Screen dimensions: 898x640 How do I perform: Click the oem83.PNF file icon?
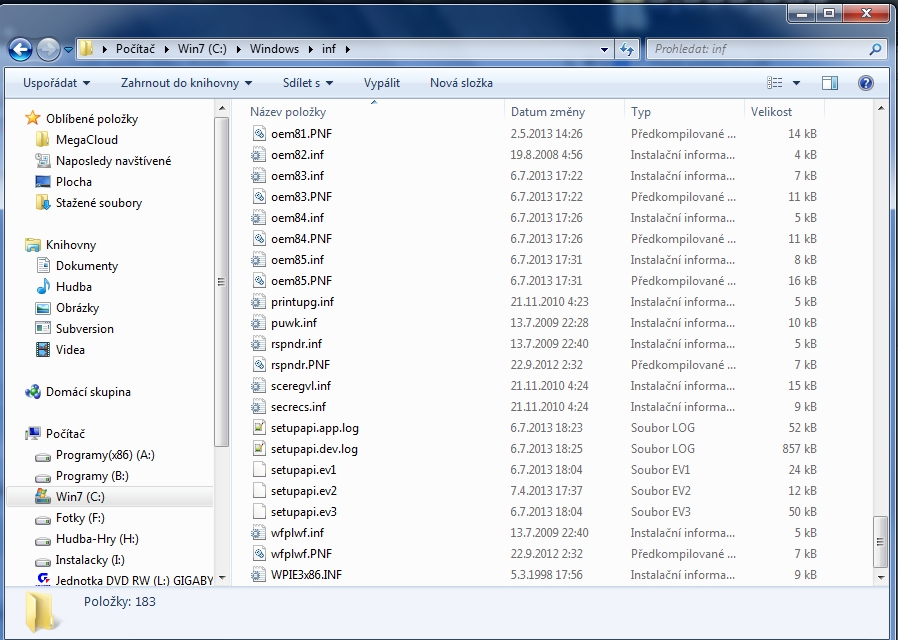(259, 196)
